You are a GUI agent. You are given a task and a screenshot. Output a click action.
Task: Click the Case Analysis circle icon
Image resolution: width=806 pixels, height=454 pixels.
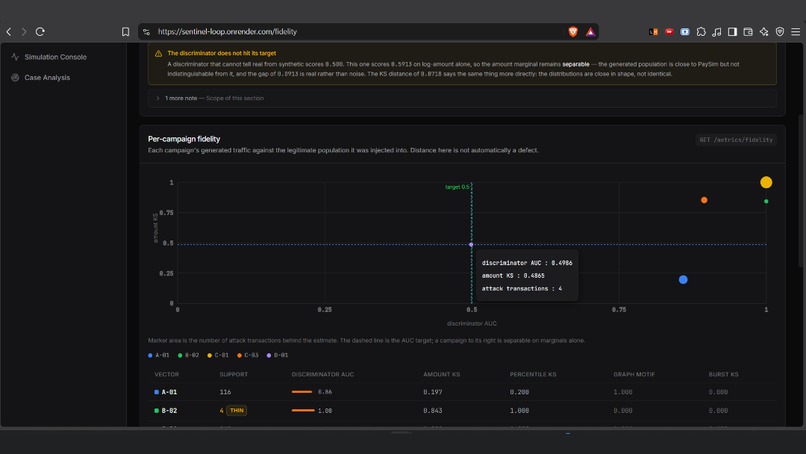(15, 78)
